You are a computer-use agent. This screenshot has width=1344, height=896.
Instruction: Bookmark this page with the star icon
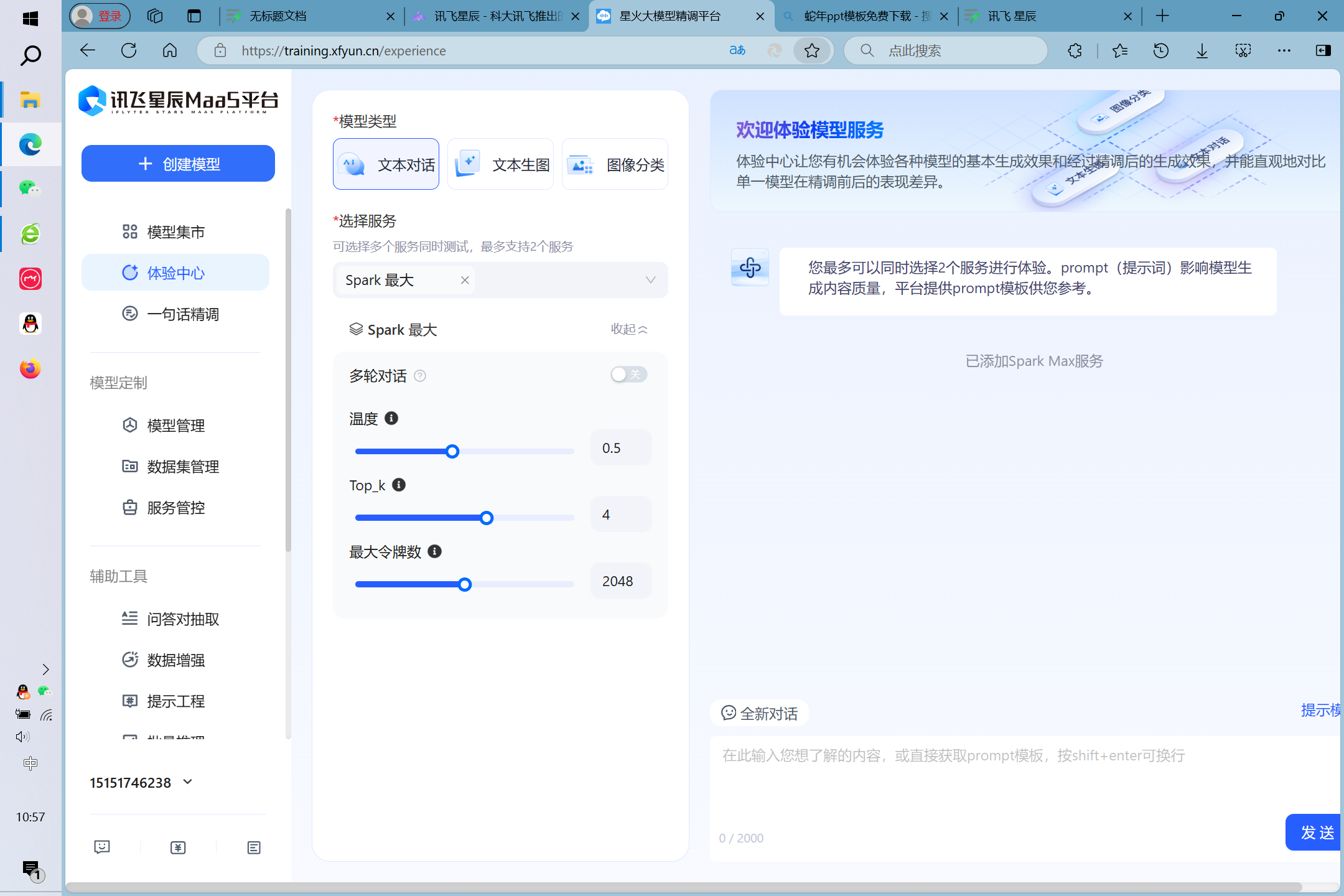[812, 50]
